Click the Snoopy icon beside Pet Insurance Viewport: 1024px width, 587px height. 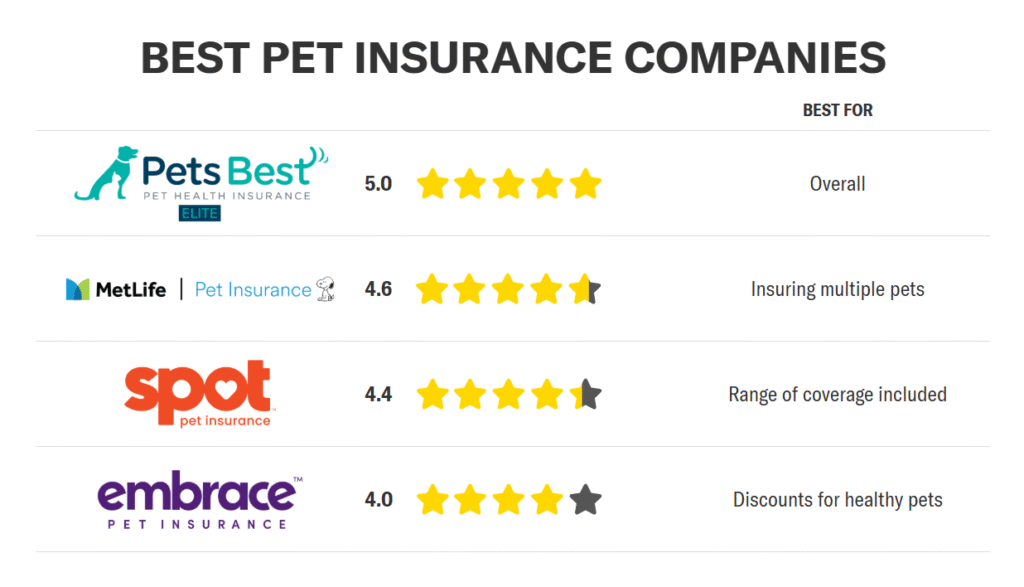pyautogui.click(x=326, y=289)
